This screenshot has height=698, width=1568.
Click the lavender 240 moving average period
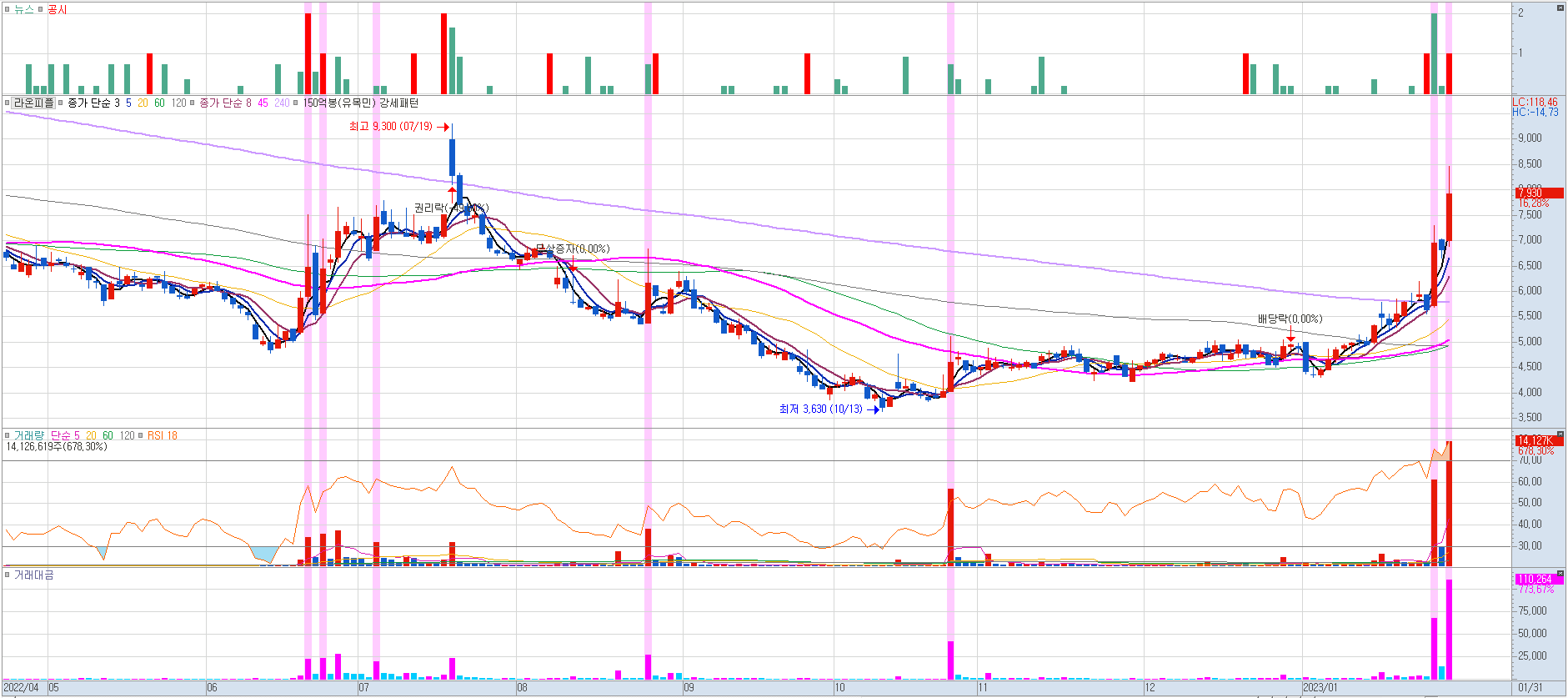pyautogui.click(x=282, y=103)
